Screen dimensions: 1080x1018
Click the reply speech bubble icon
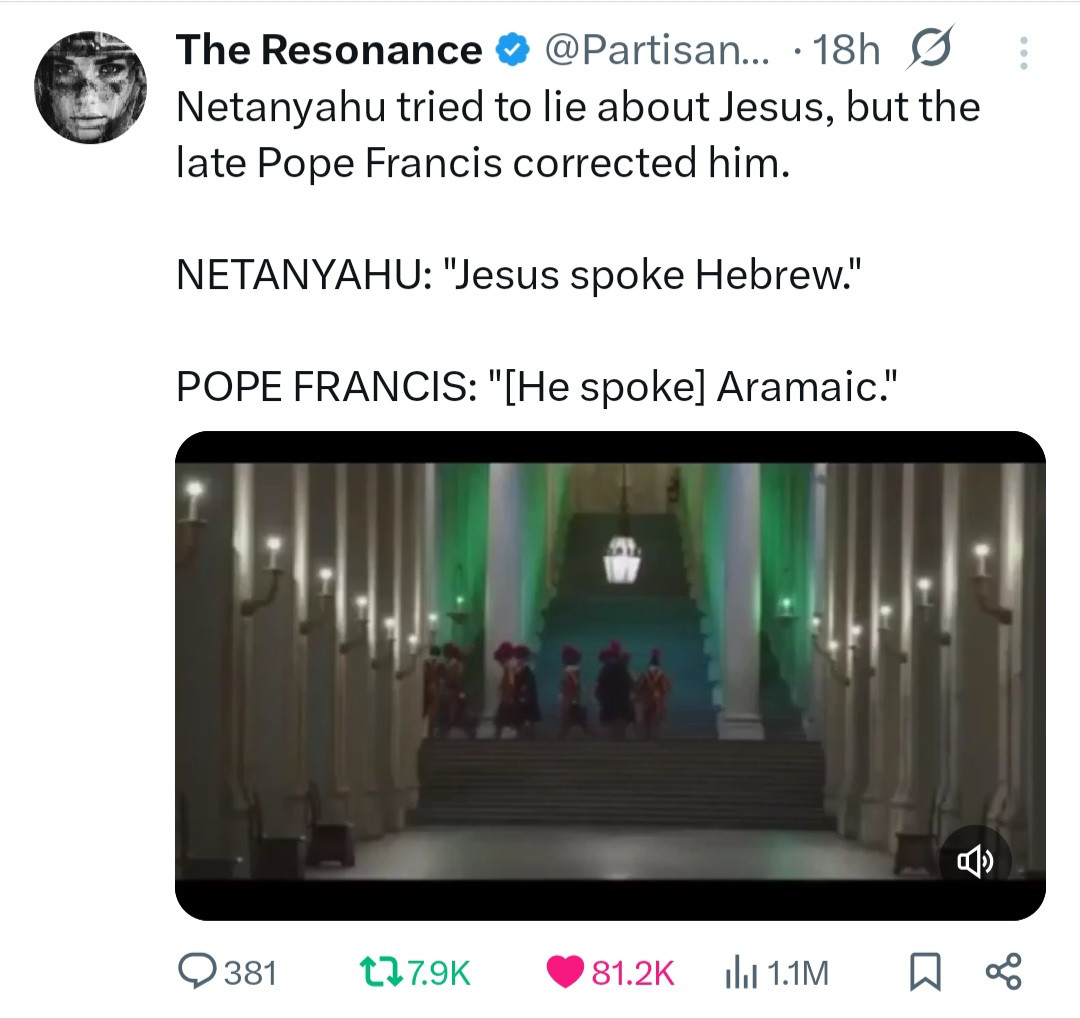pyautogui.click(x=195, y=970)
